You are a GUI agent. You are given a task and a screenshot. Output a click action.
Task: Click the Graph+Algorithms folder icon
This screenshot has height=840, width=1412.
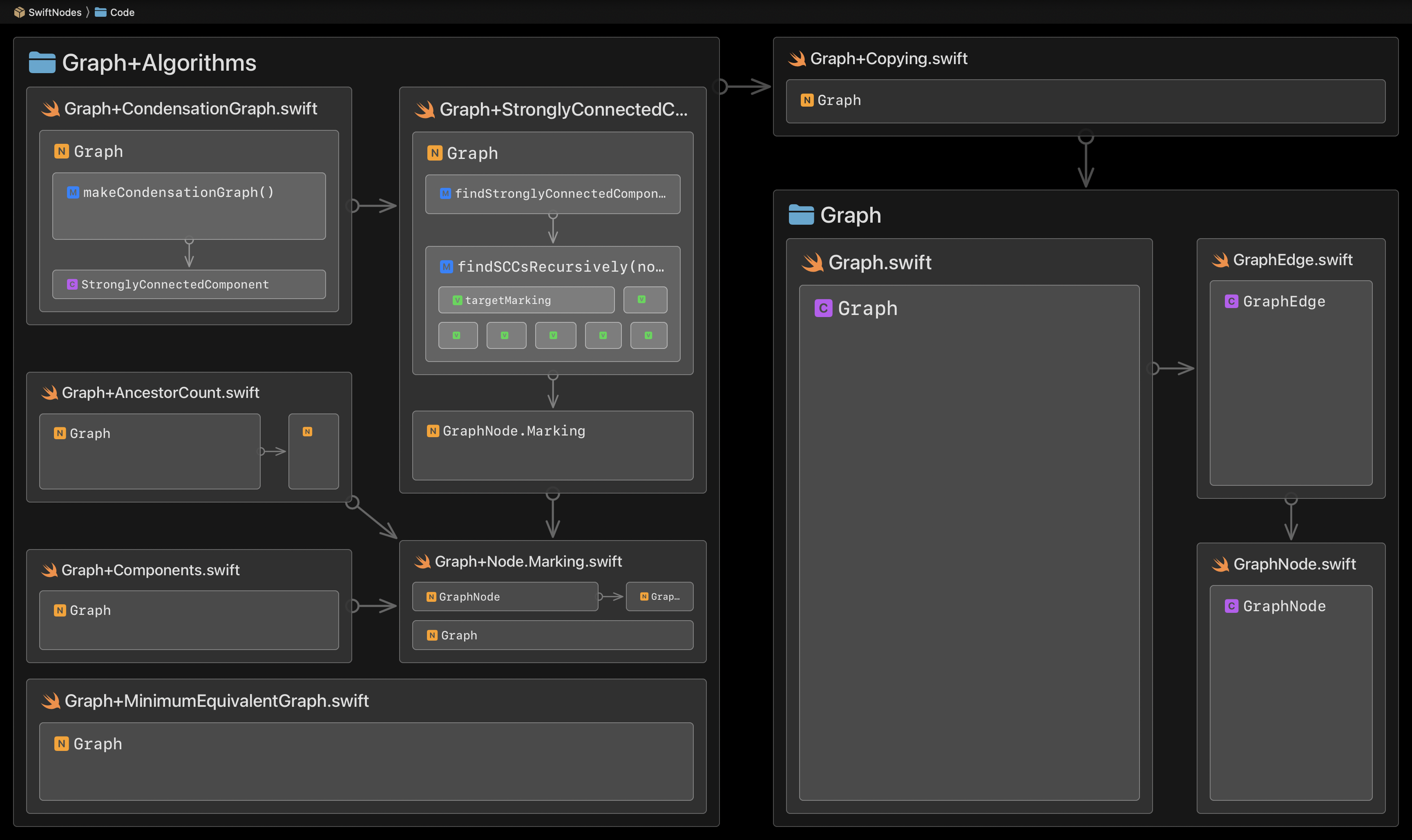click(x=42, y=62)
